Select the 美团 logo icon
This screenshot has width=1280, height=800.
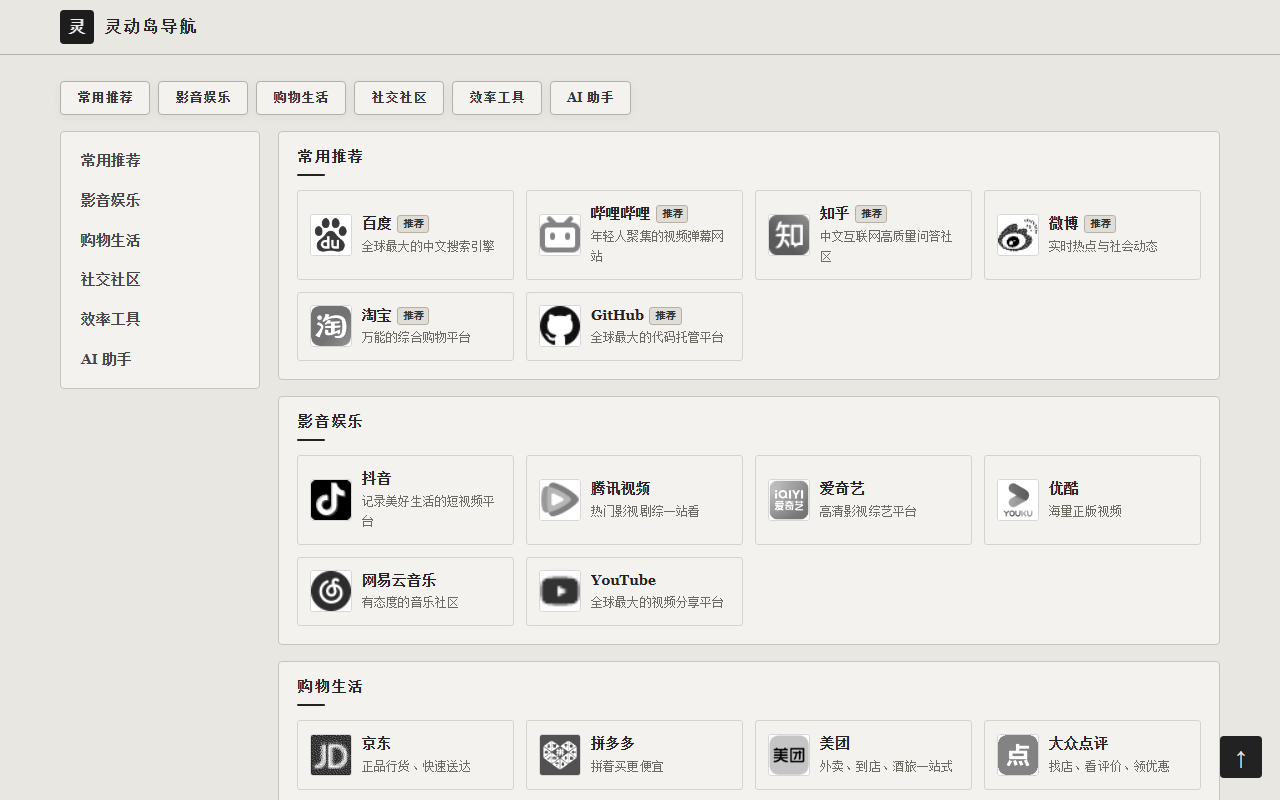pyautogui.click(x=789, y=755)
